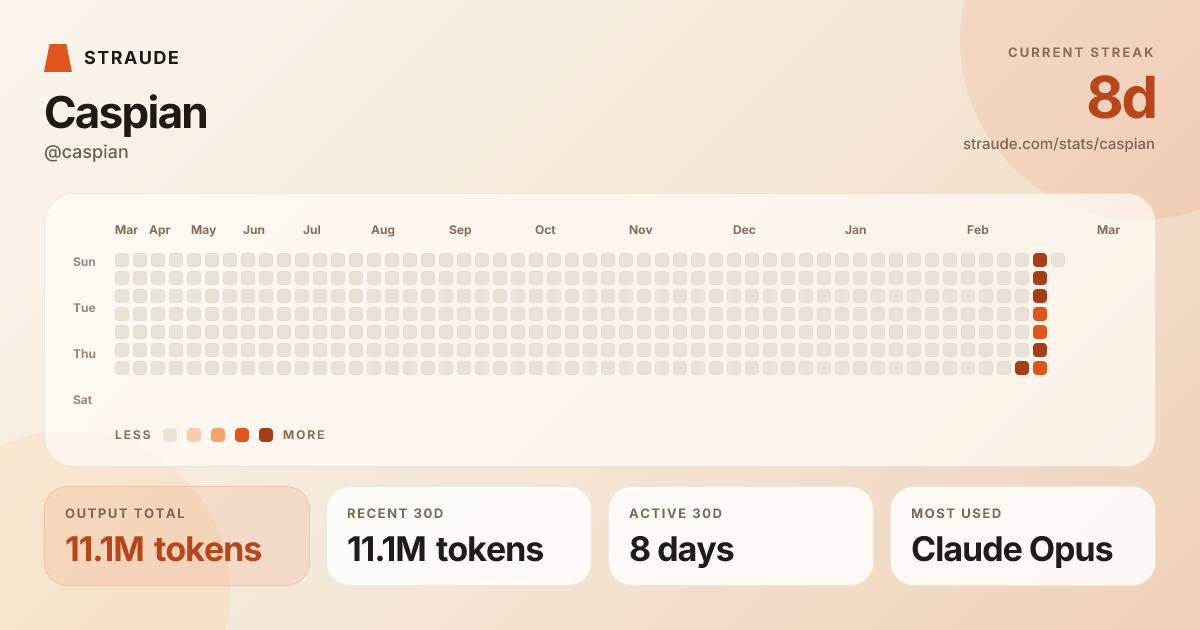Viewport: 1200px width, 630px height.
Task: Pick the second legend swatch in light peach
Action: [194, 435]
